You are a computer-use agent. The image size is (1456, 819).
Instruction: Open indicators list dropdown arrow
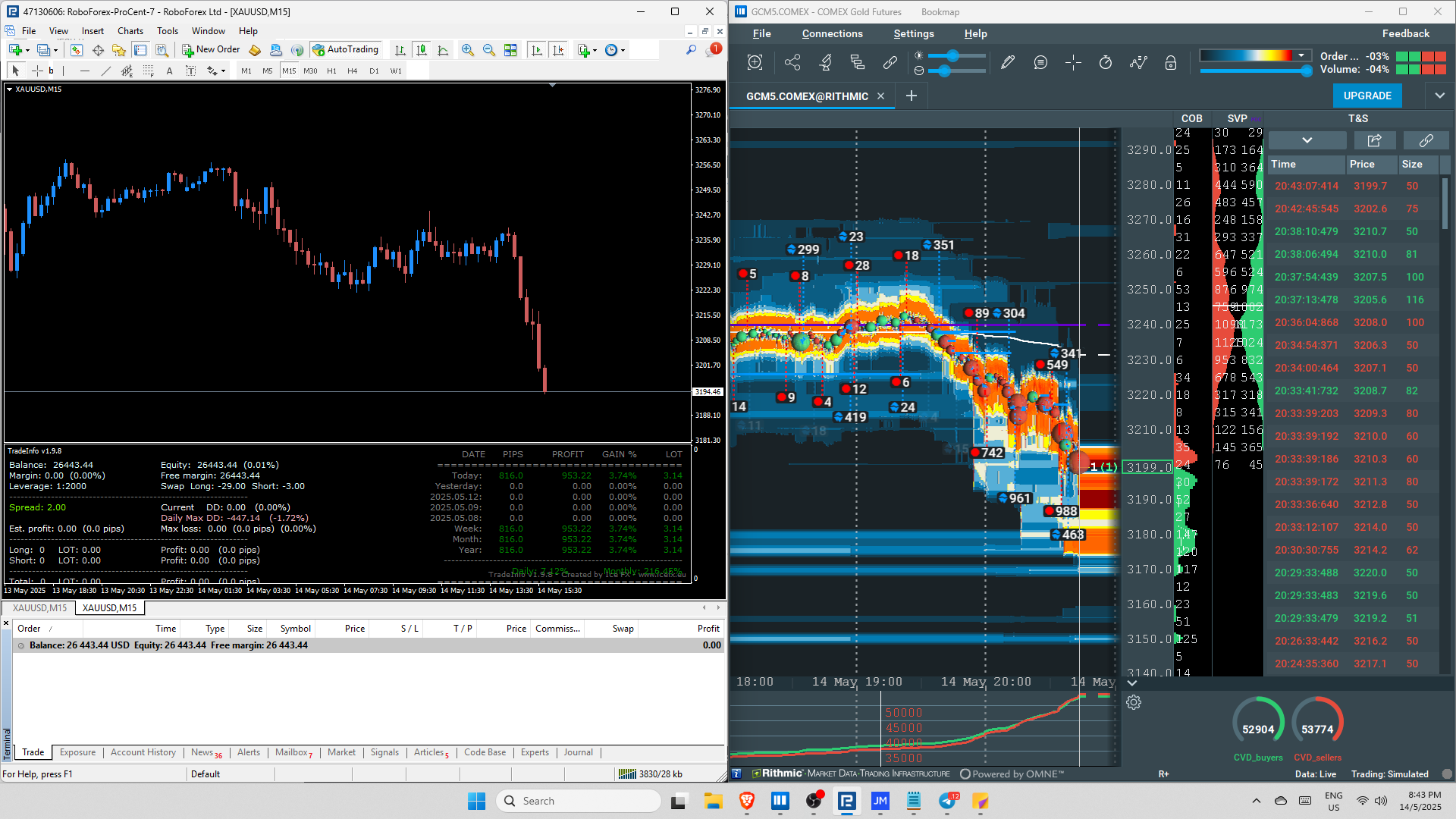[595, 51]
